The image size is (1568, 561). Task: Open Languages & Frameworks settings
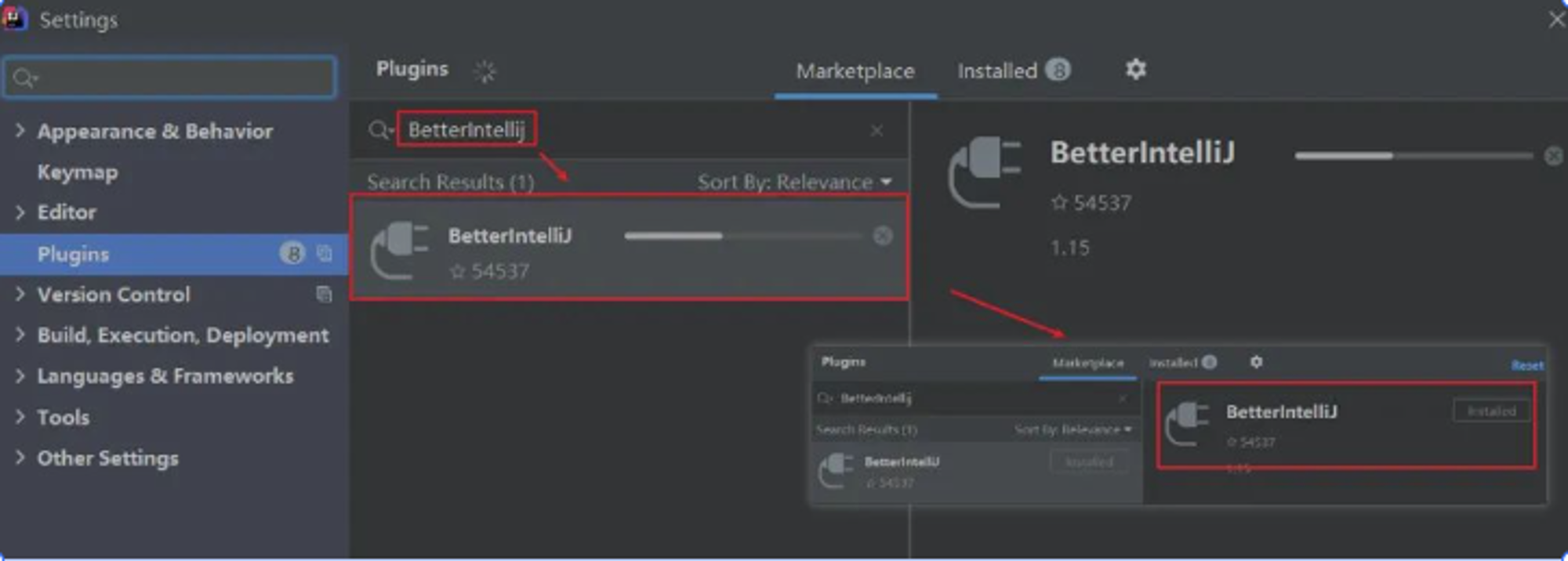coord(165,376)
